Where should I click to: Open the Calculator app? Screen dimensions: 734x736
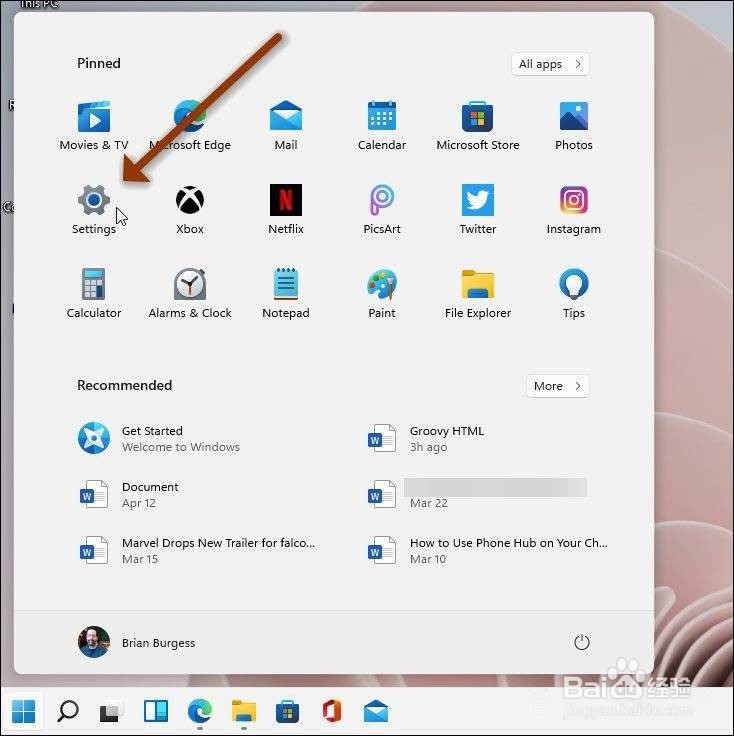click(94, 293)
